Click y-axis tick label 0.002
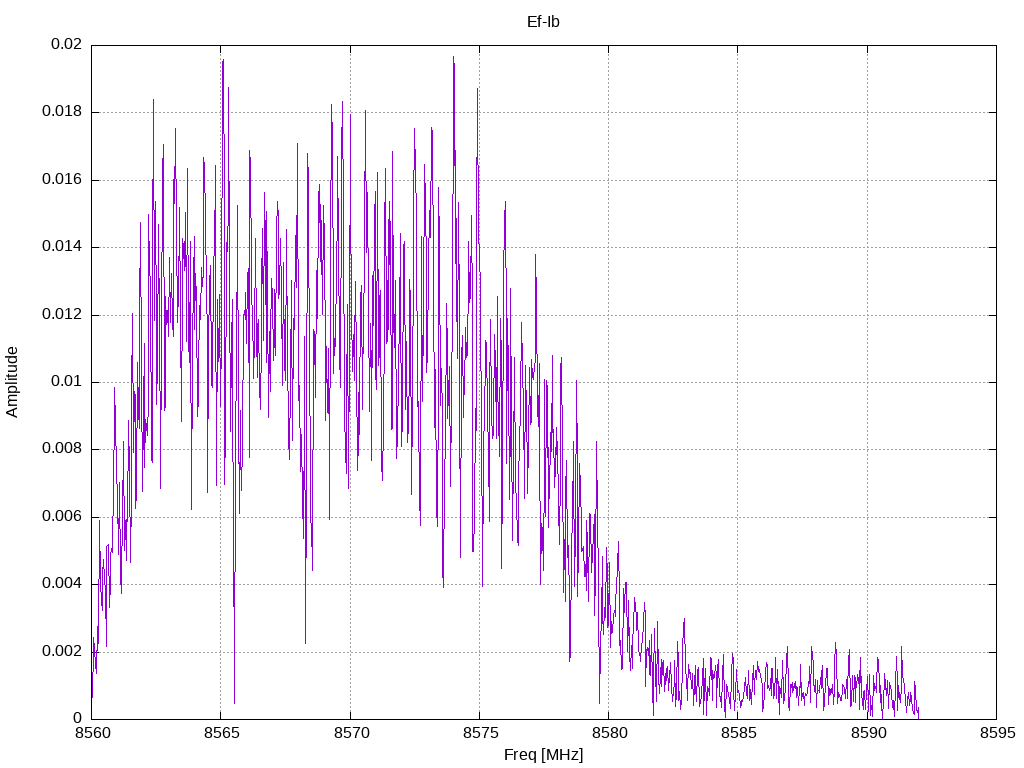 [62, 652]
